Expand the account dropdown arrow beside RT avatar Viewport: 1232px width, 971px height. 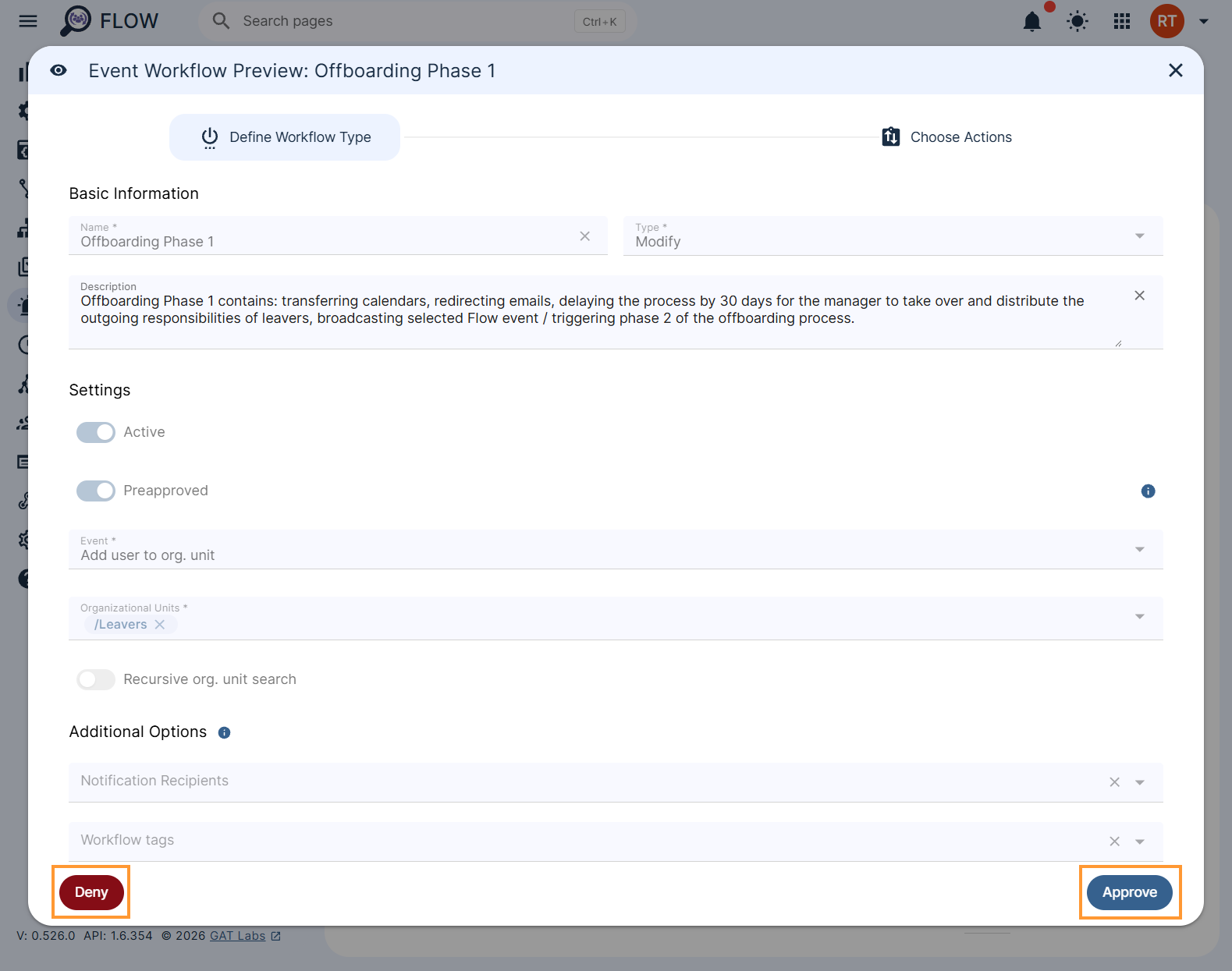1204,21
